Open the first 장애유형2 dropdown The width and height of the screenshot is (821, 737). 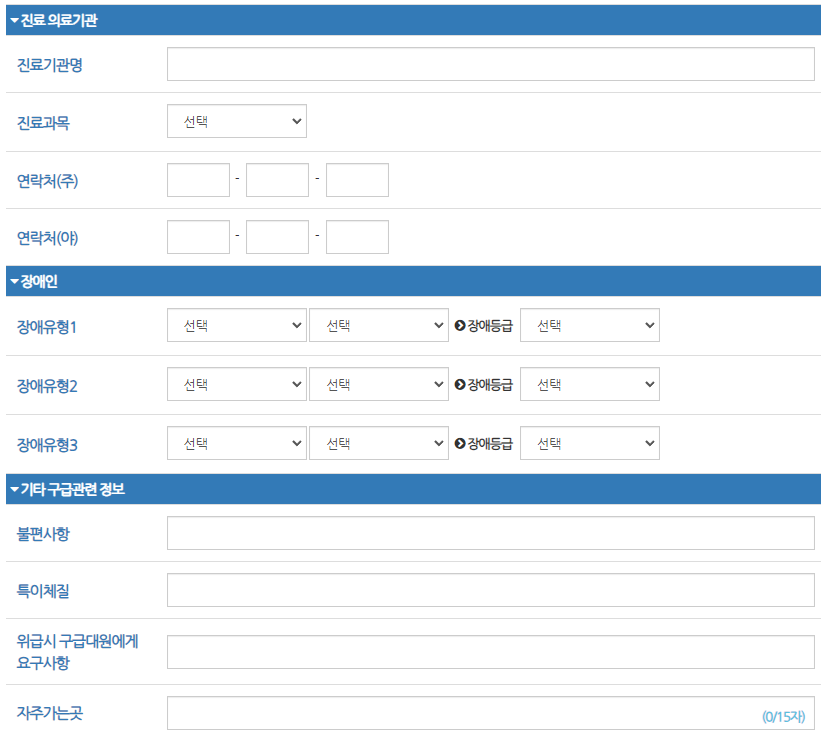(x=237, y=384)
